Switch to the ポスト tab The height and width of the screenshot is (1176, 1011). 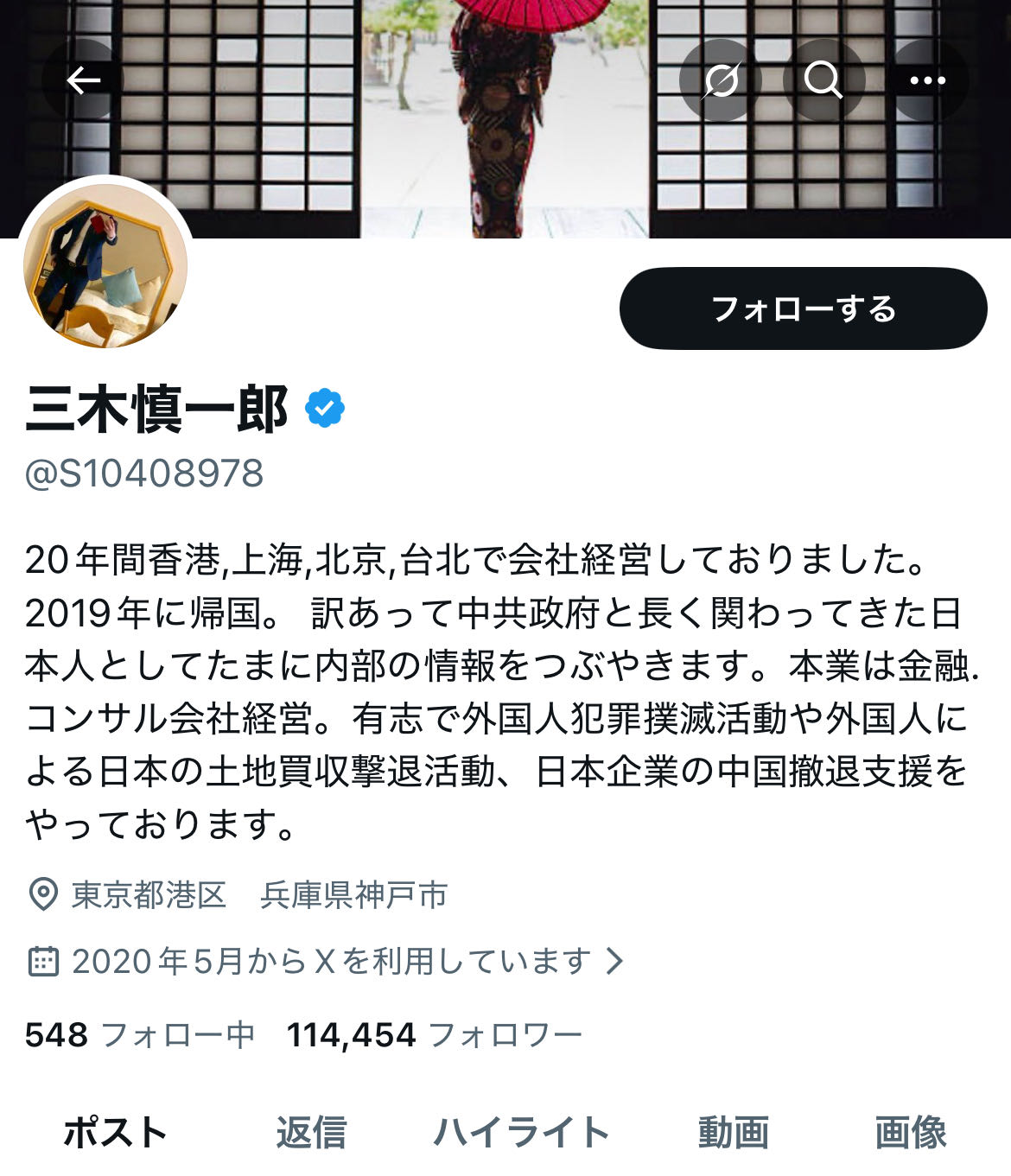click(x=115, y=1132)
